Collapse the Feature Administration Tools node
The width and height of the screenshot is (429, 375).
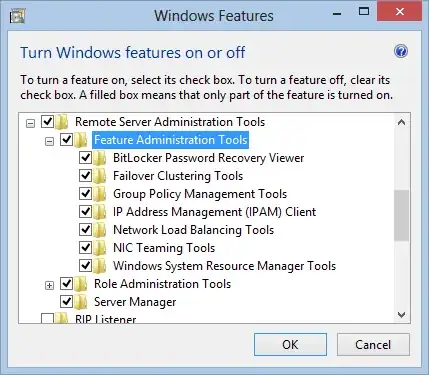coord(49,141)
